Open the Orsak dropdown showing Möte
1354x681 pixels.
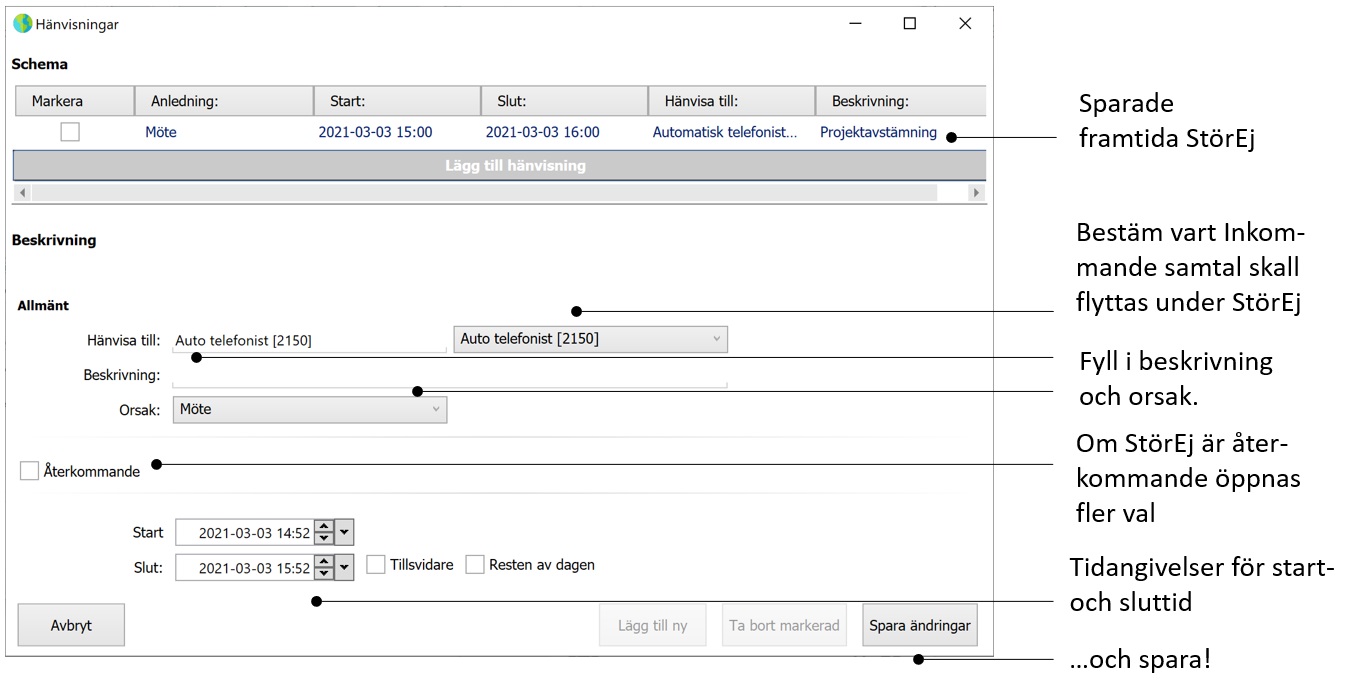(310, 409)
